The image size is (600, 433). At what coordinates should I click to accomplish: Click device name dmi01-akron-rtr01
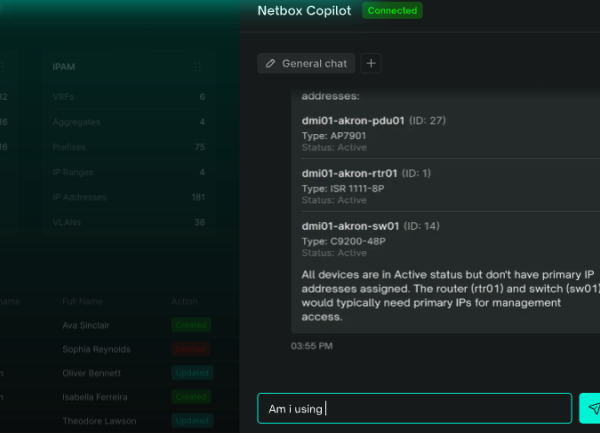pyautogui.click(x=349, y=174)
